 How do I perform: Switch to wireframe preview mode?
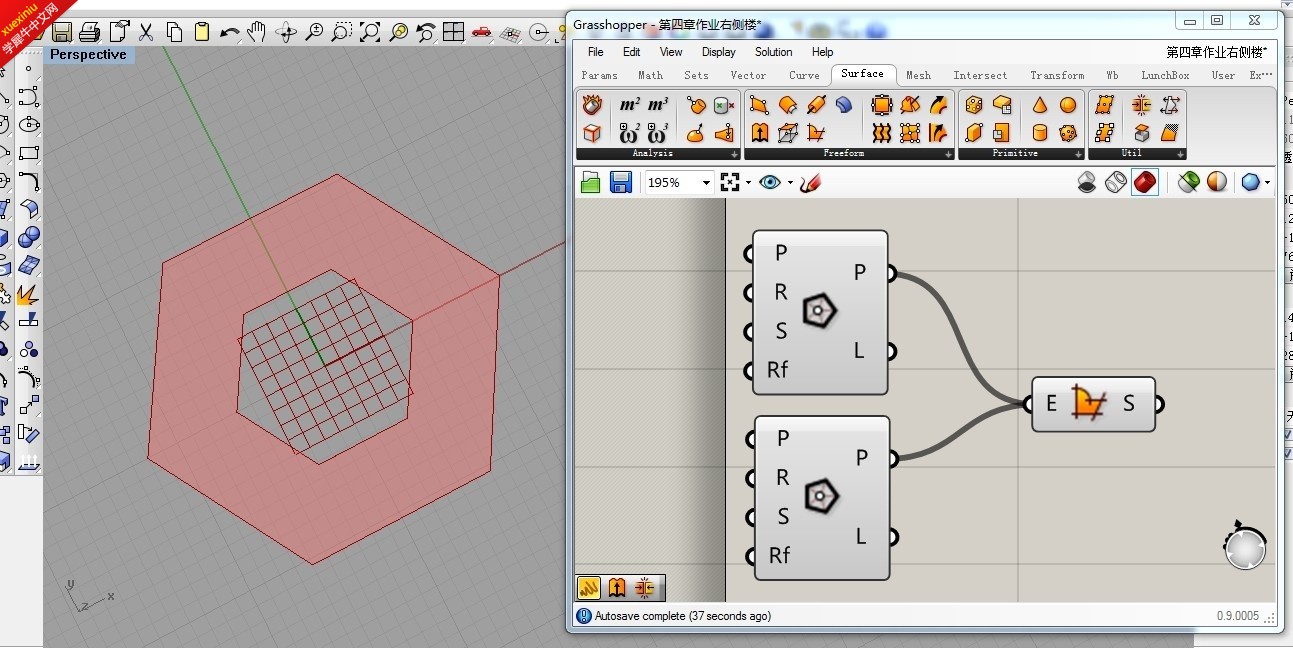(x=1116, y=182)
